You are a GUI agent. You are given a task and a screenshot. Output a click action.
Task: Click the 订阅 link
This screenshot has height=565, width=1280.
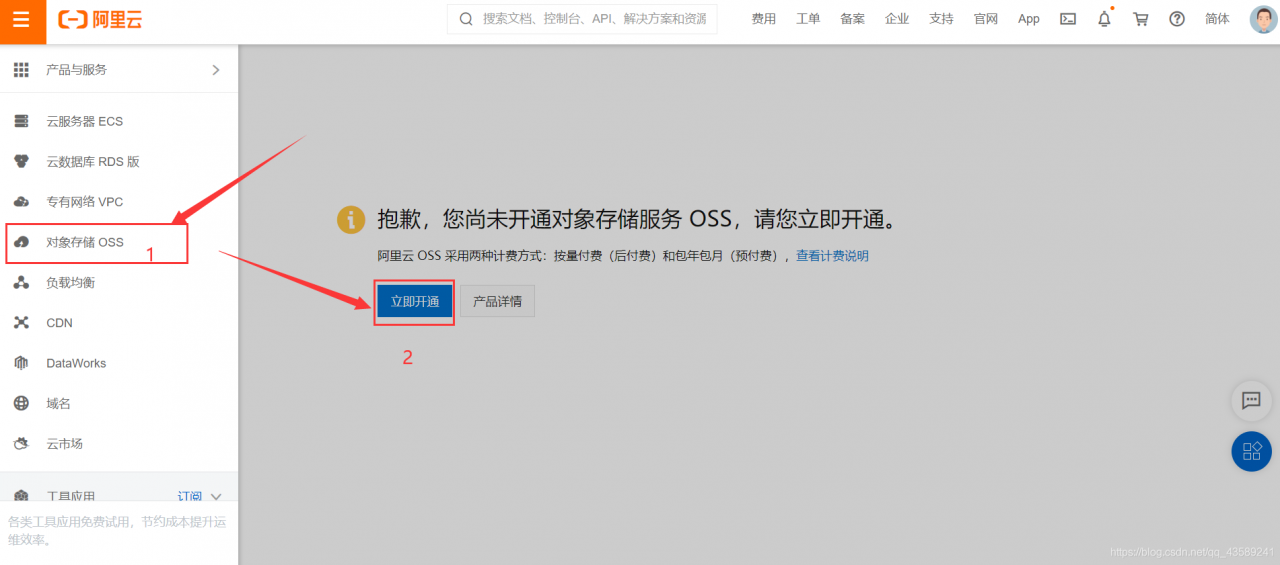(x=190, y=497)
